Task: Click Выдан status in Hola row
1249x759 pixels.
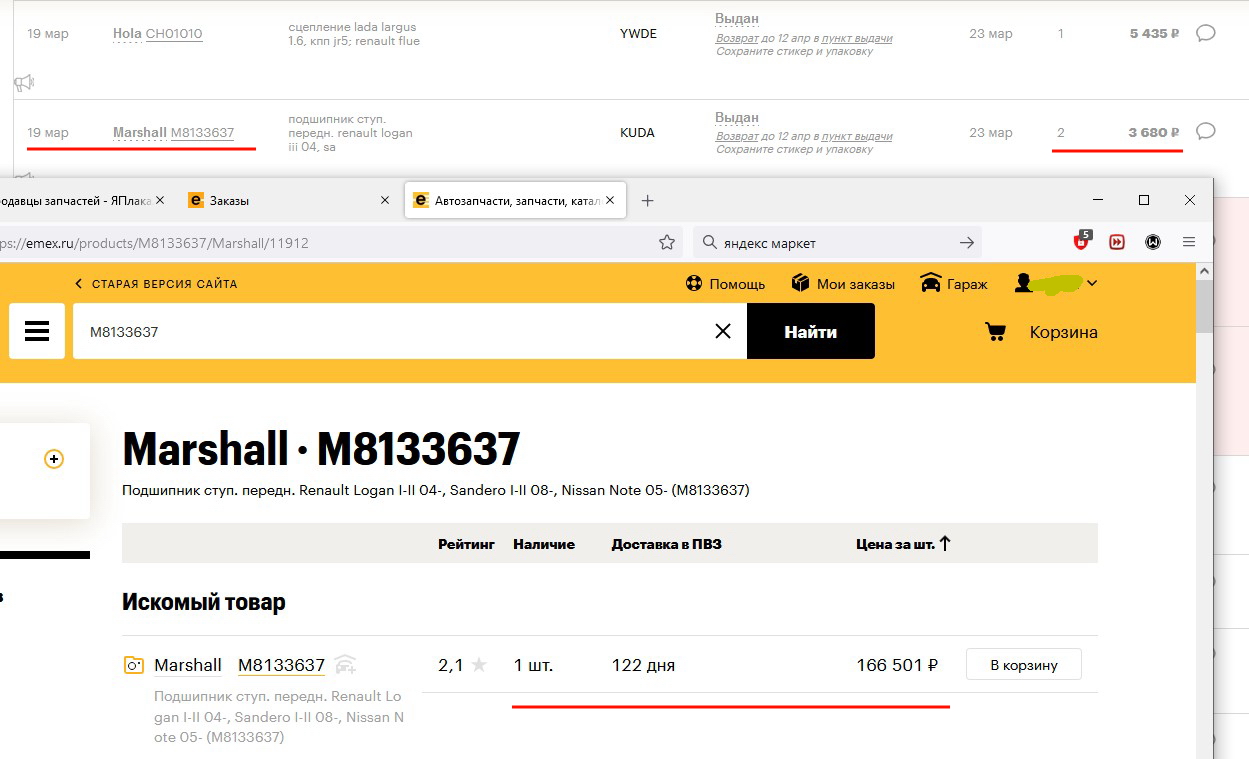Action: pos(737,19)
